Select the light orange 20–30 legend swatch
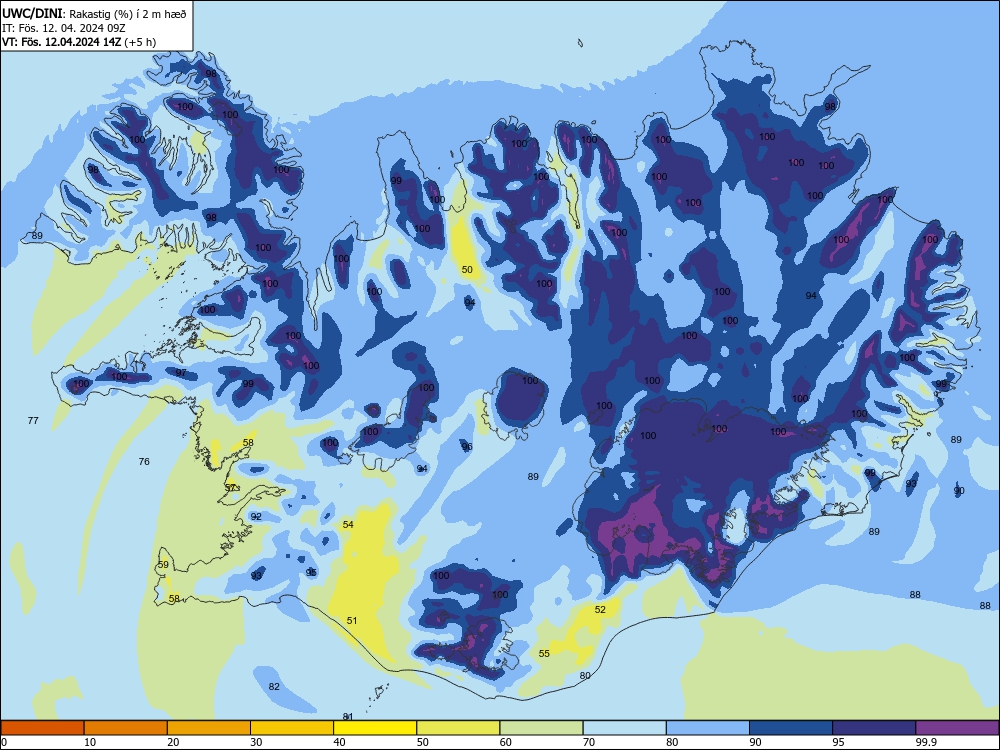 tap(209, 728)
